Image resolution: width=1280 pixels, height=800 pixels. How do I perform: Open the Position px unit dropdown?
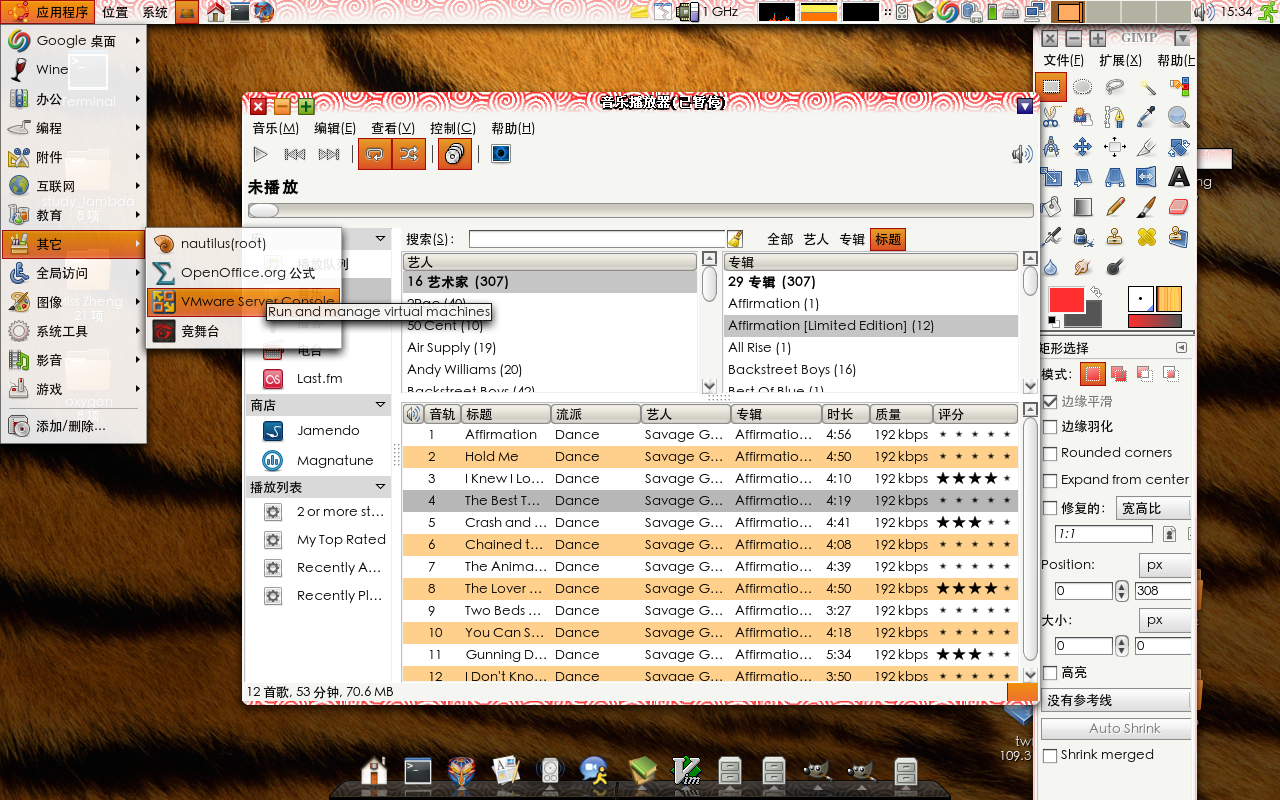(1165, 565)
